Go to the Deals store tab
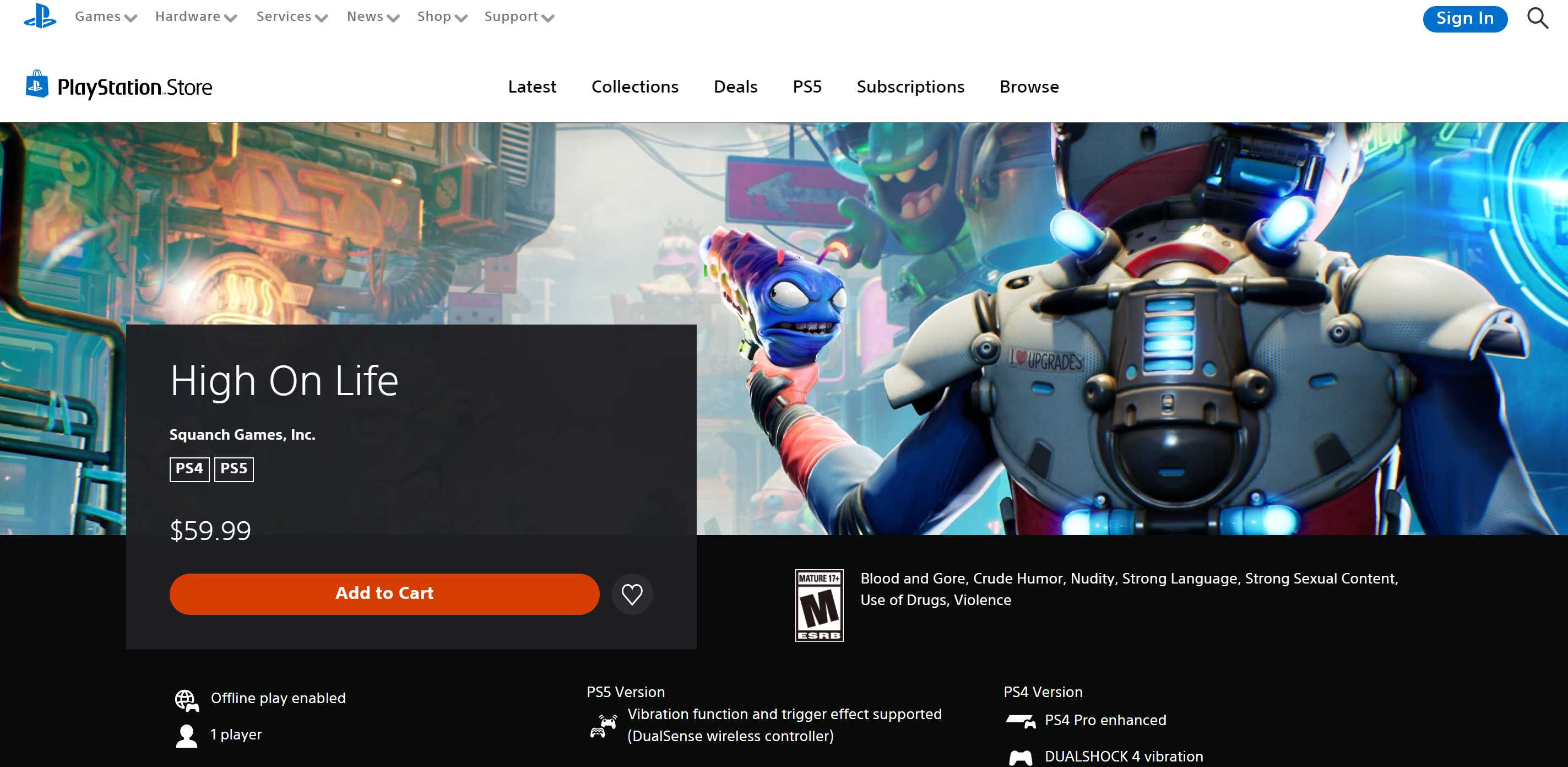Viewport: 1568px width, 767px height. [x=735, y=87]
